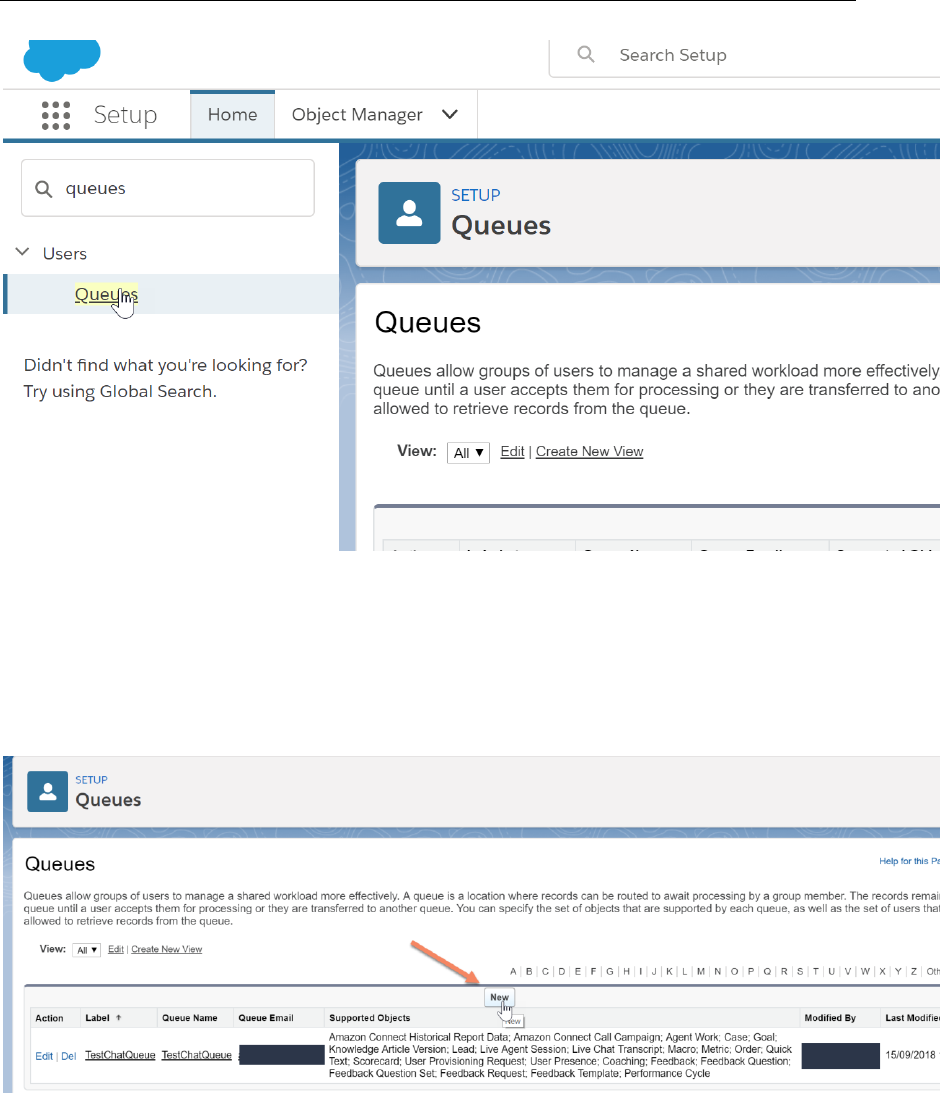940x1093 pixels.
Task: Click the Supported Objects text for TestChatQueue
Action: (560, 1055)
